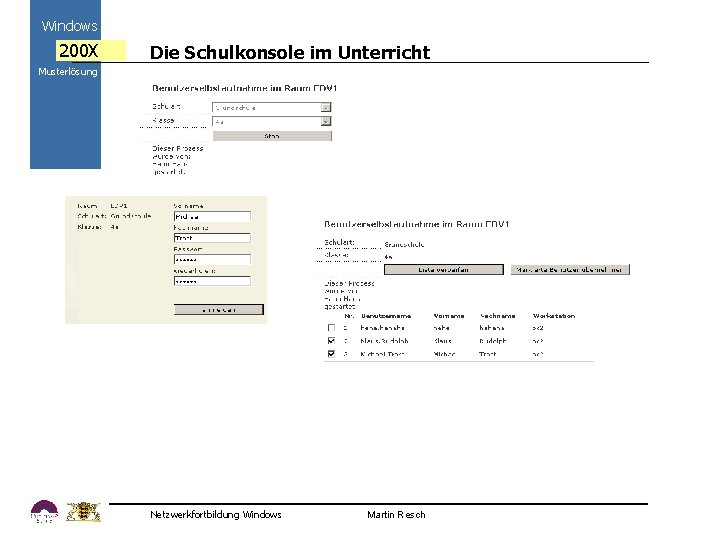Click the Markierte Benutzer übernehmen button
This screenshot has width=720, height=540.
570,270
